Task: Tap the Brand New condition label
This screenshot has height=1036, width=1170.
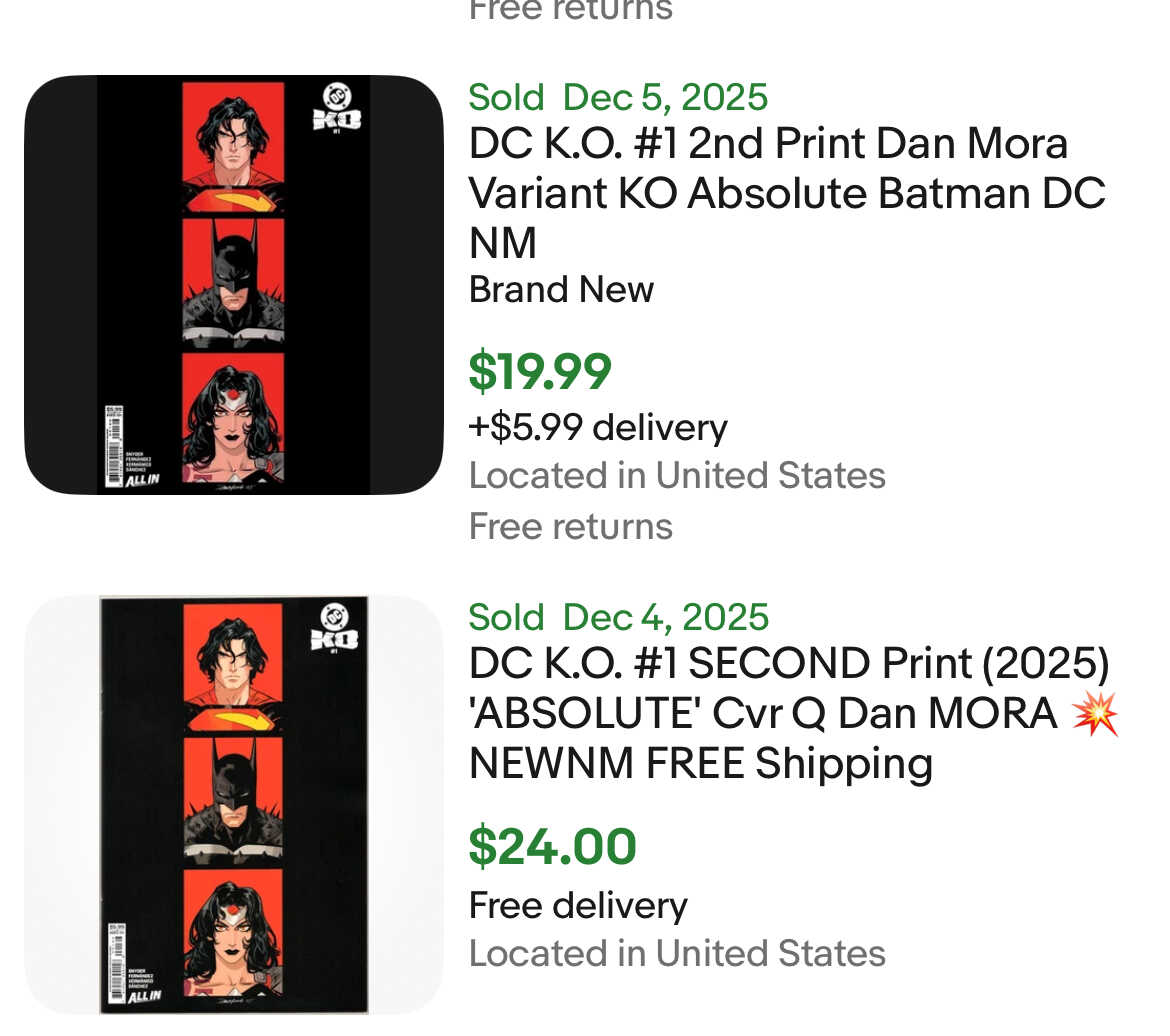Action: point(561,290)
